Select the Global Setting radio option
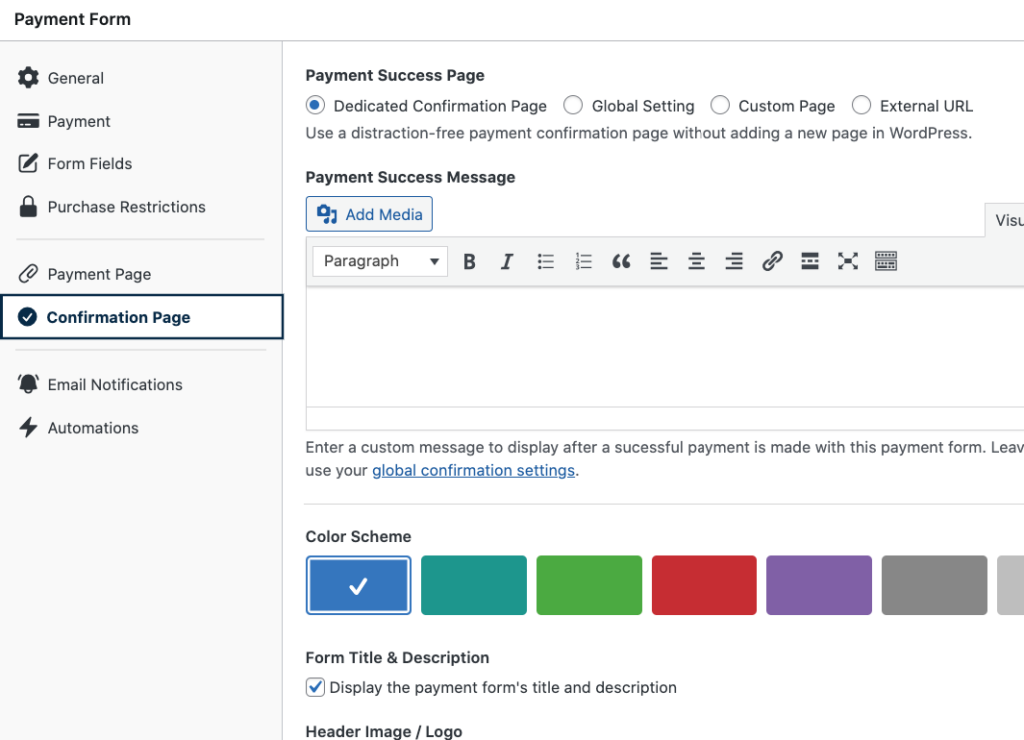The height and width of the screenshot is (740, 1024). pyautogui.click(x=573, y=105)
